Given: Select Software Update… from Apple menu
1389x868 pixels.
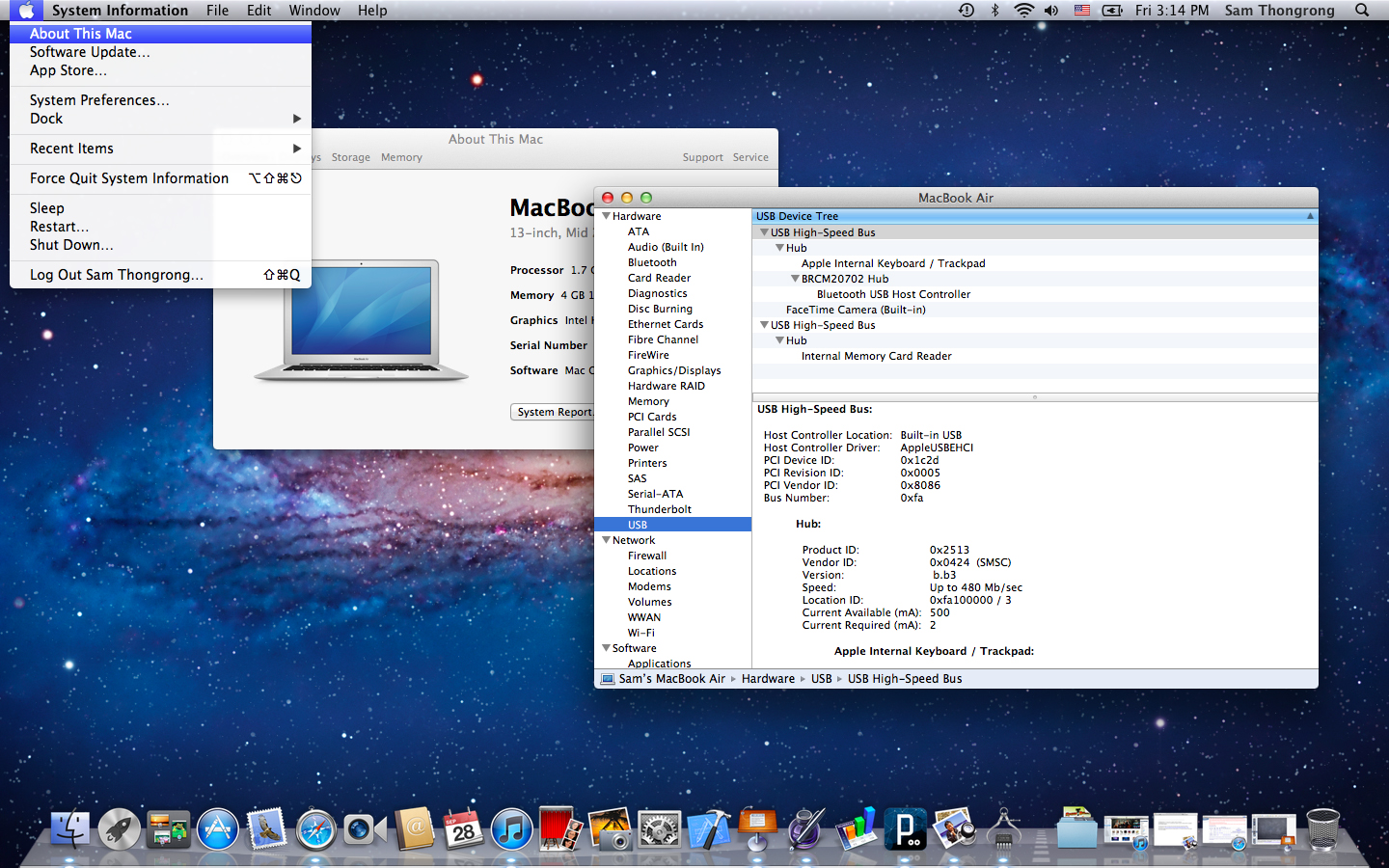Looking at the screenshot, I should tap(160, 52).
